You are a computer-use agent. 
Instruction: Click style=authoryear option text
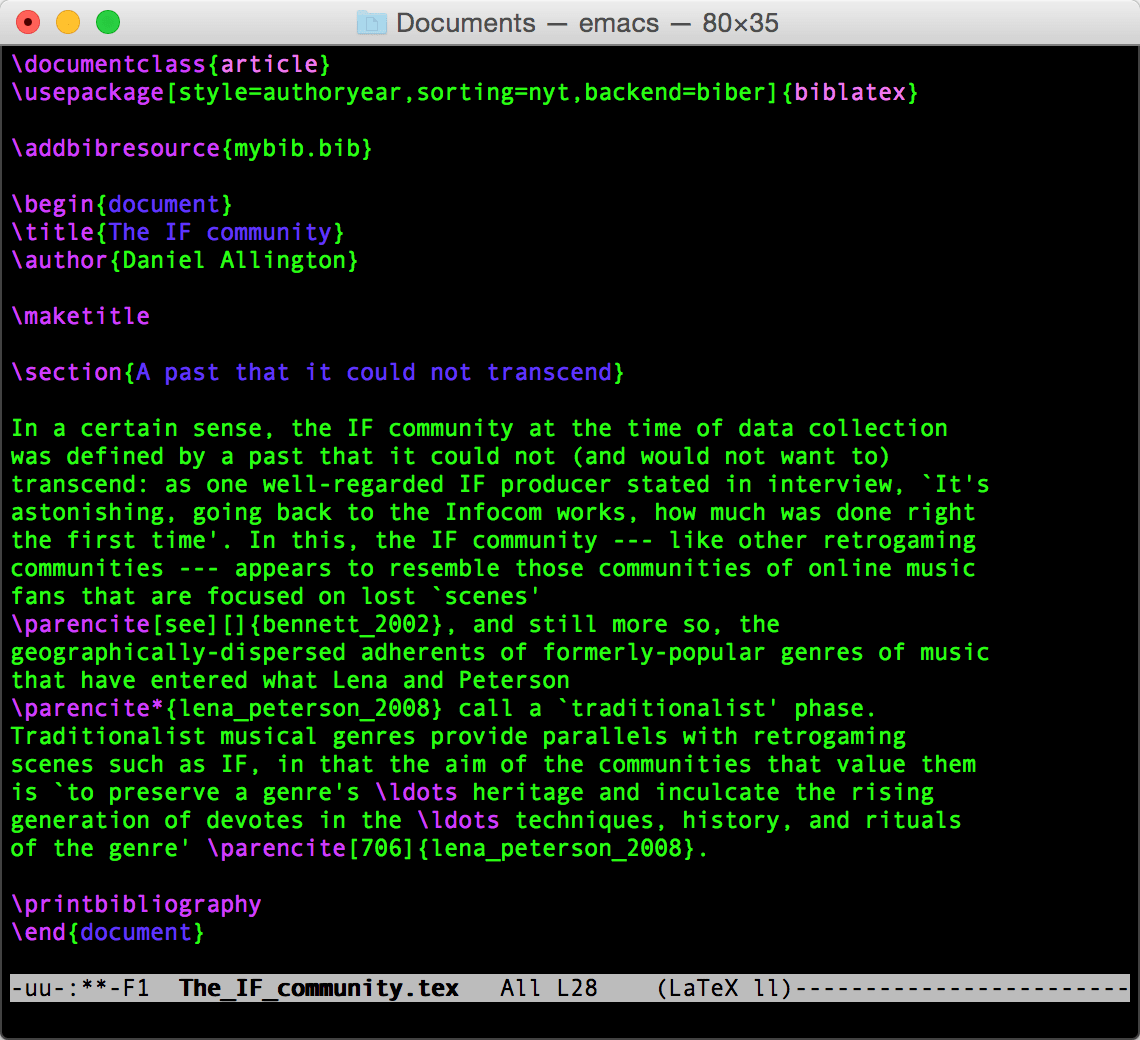pos(289,93)
